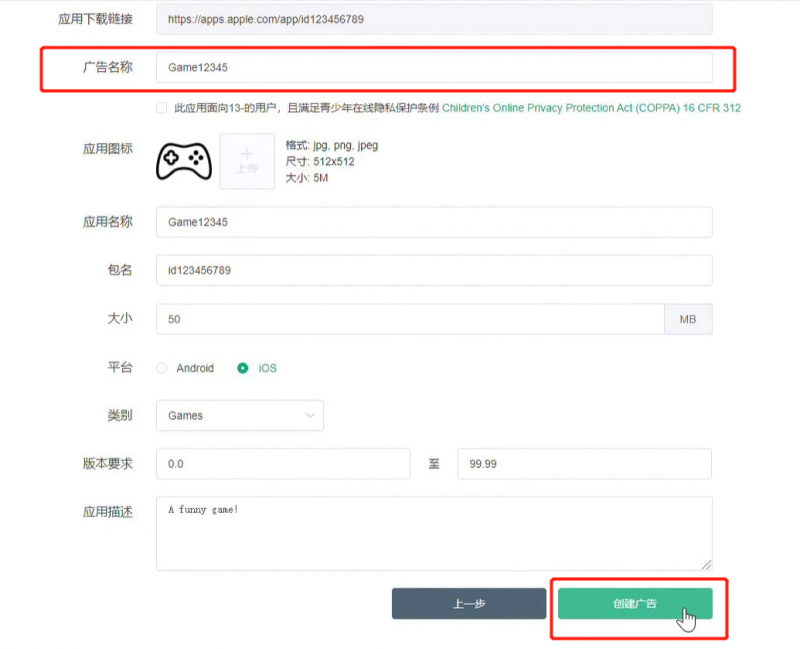Select the iOS platform radio button
This screenshot has width=800, height=649.
coord(243,368)
